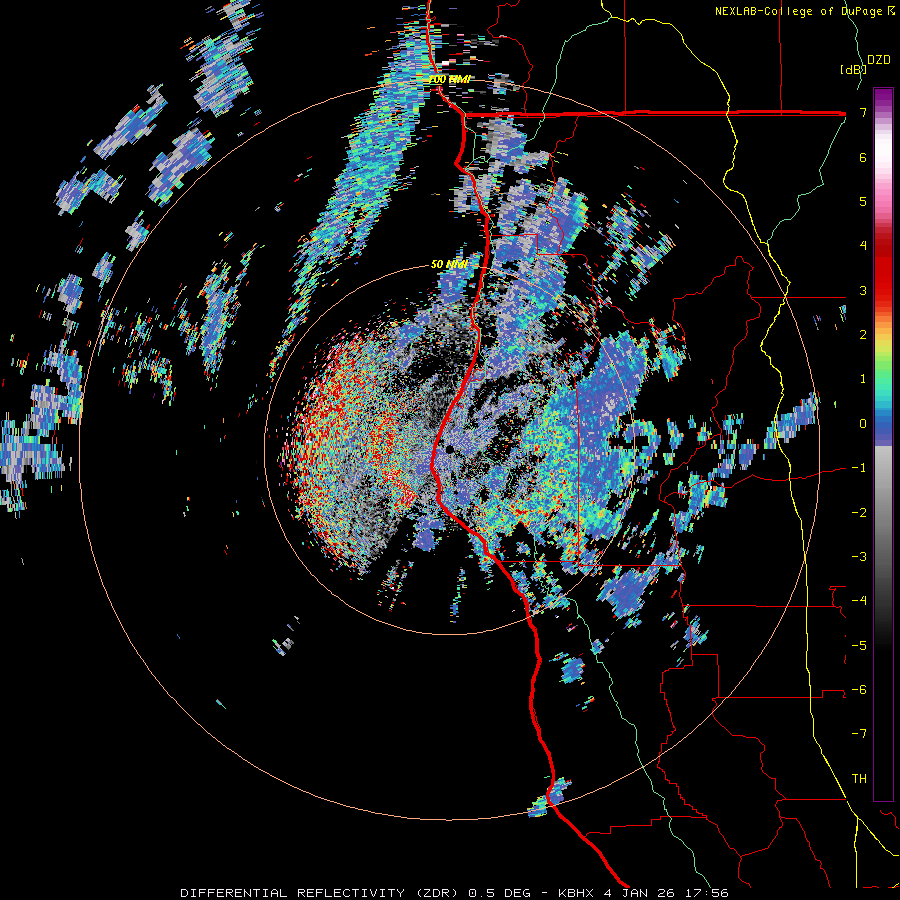
Task: Click the [dB] units label
Action: [x=854, y=69]
